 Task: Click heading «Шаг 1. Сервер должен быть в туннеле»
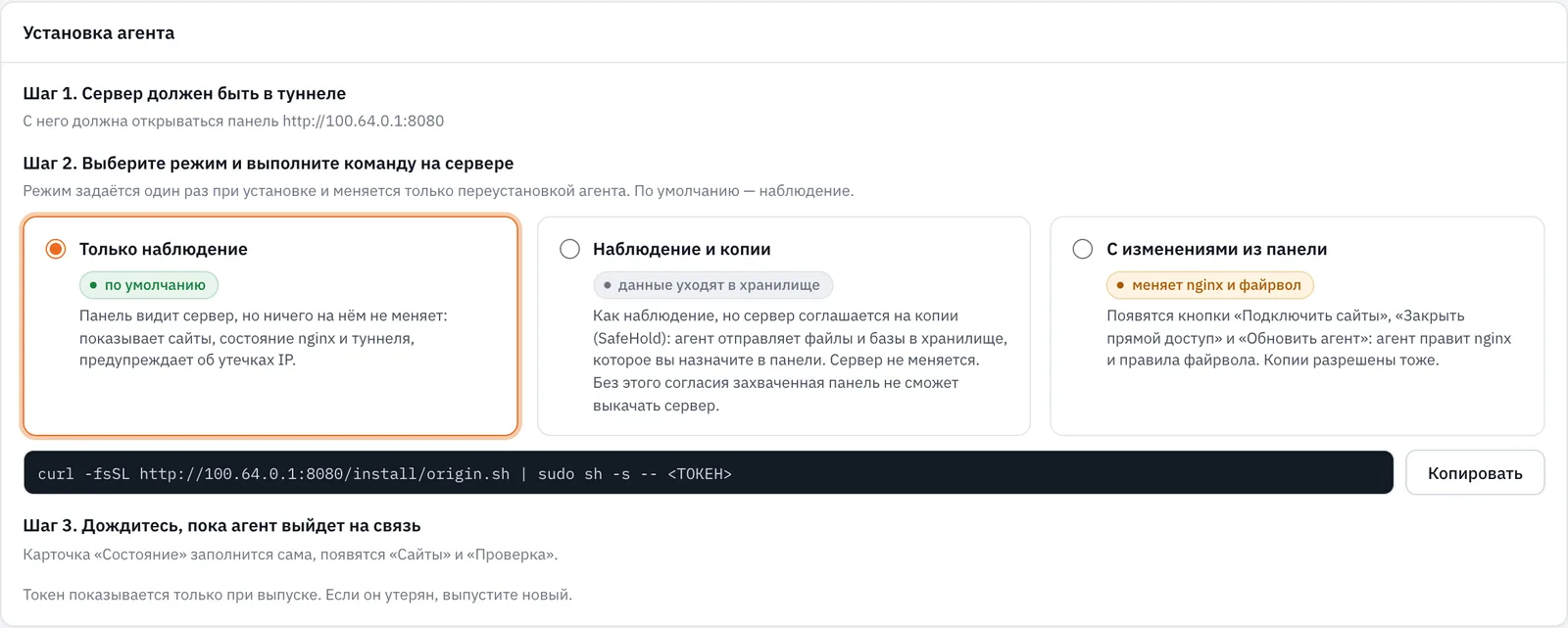pos(184,94)
